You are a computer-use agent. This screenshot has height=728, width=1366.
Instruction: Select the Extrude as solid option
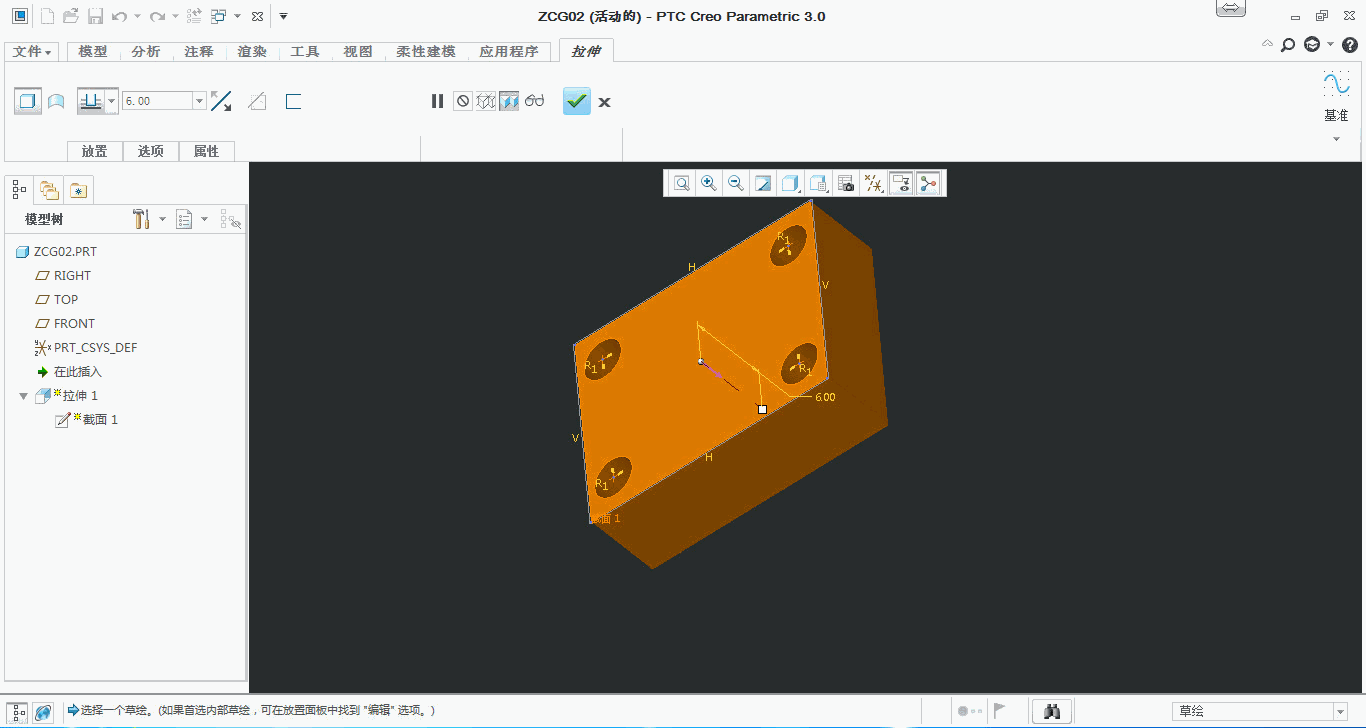pos(28,101)
